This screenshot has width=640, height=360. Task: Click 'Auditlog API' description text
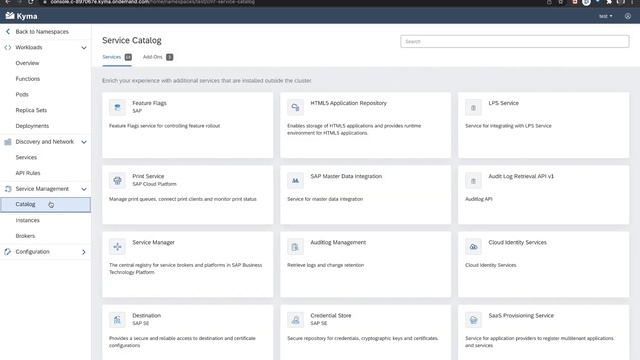tap(479, 199)
